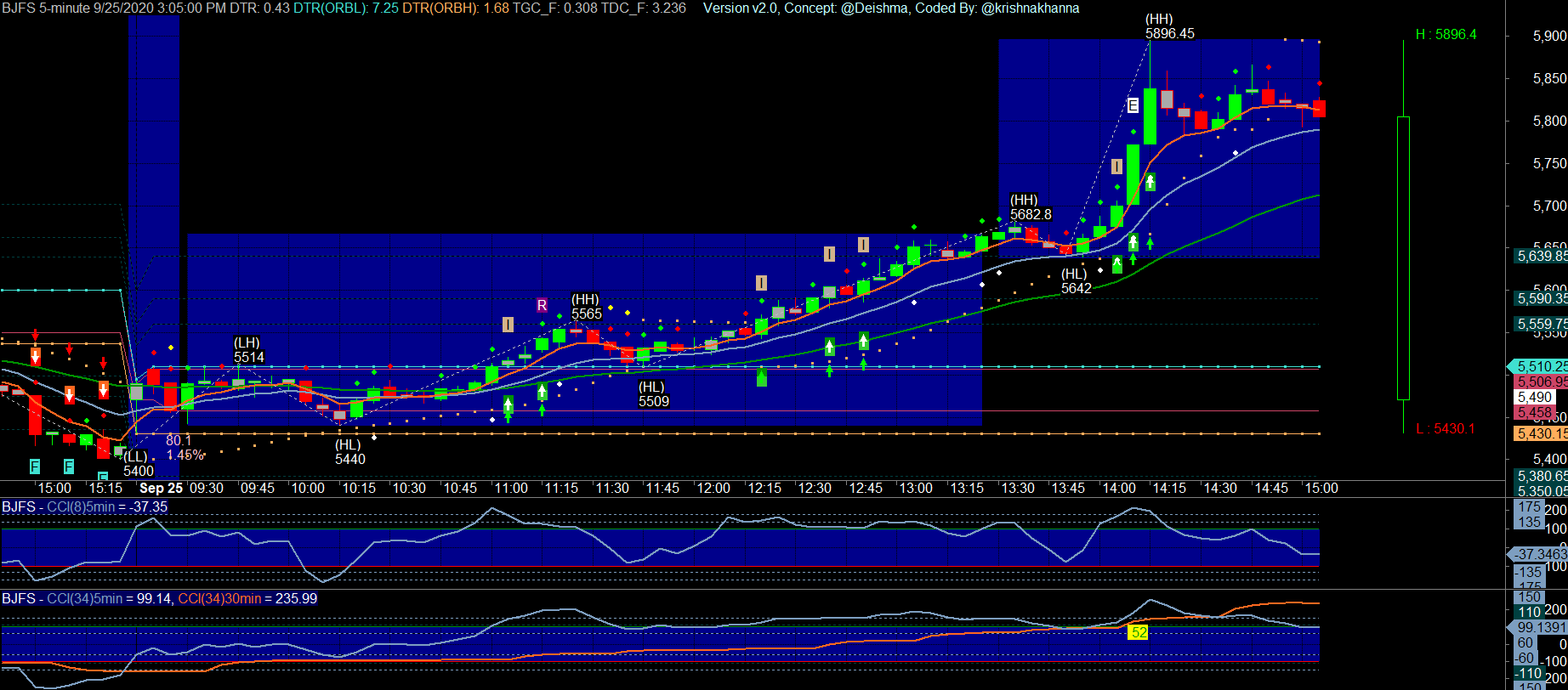This screenshot has height=690, width=1568.
Task: Click the magenta R marker on the chart
Action: coord(542,305)
